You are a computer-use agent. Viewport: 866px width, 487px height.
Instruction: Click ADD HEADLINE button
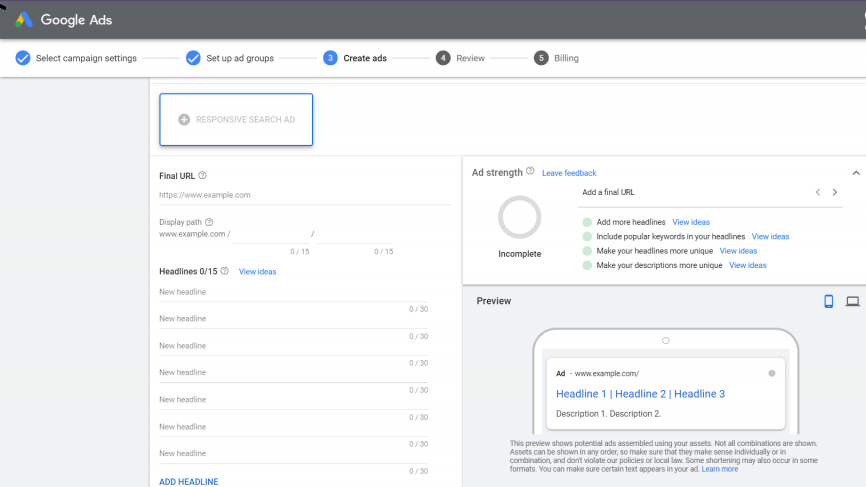pos(189,481)
